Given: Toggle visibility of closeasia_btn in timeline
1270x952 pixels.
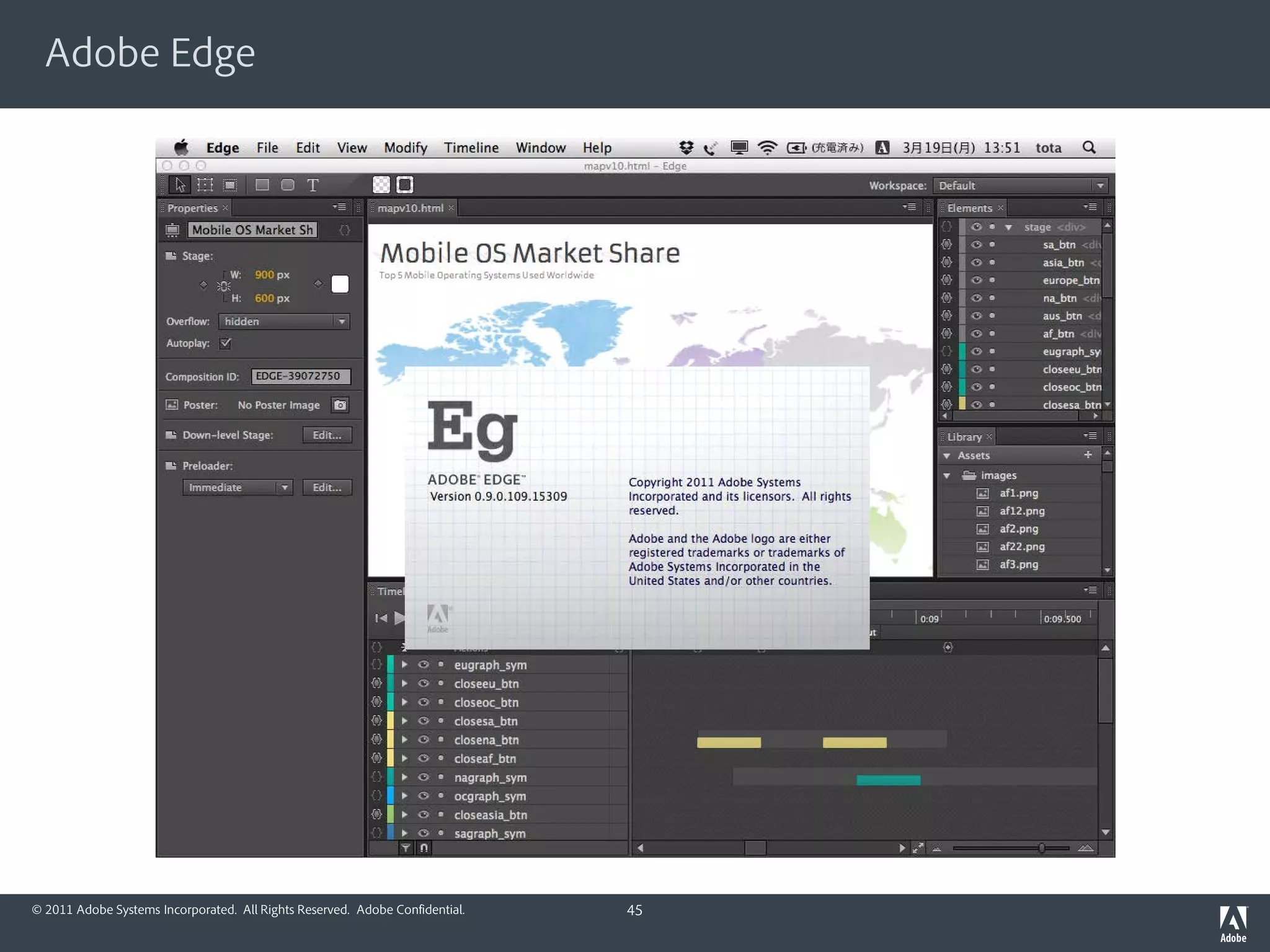Looking at the screenshot, I should click(x=424, y=814).
